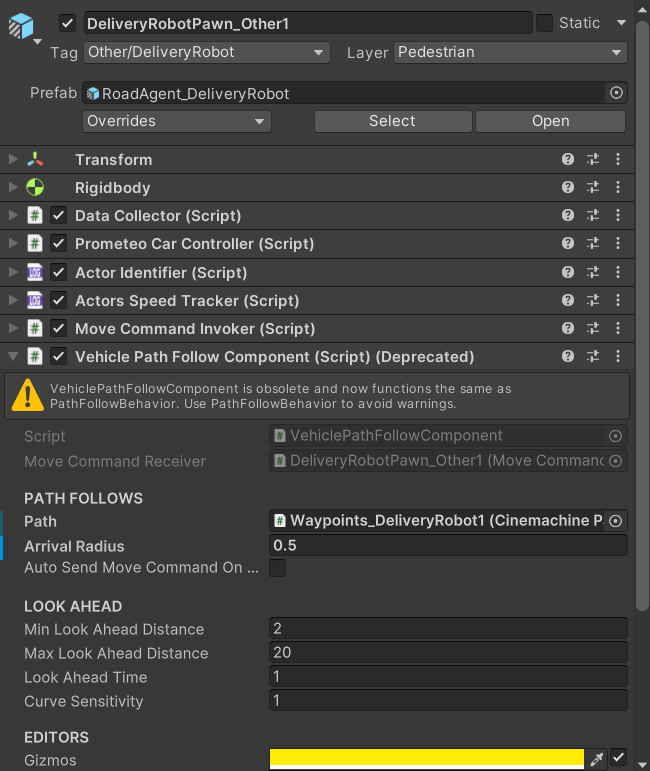Open Transform preset selector icon
This screenshot has height=771, width=650.
(593, 159)
